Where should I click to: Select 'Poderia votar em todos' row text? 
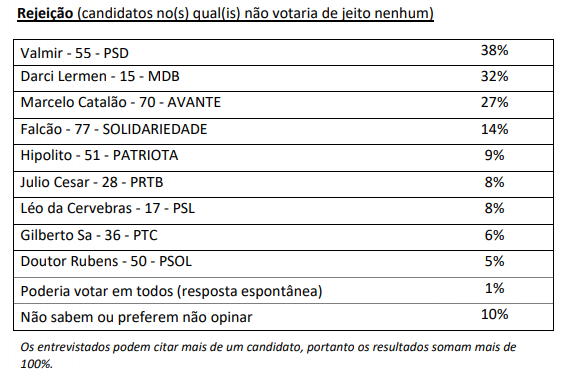click(x=171, y=291)
